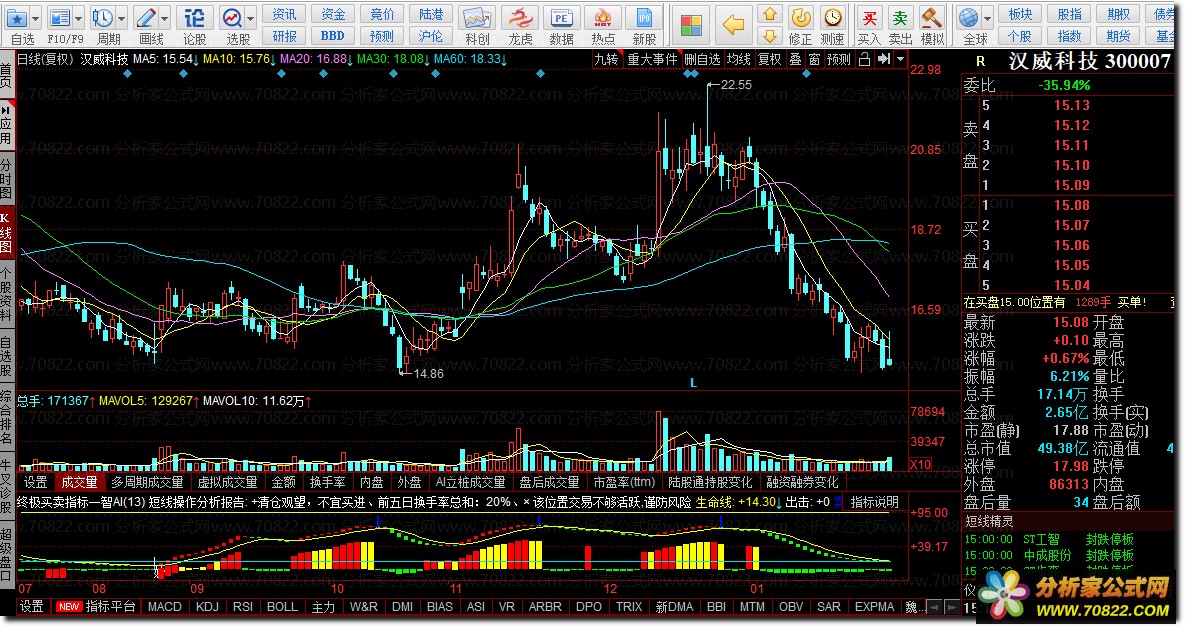Click the red 买入 buy icon
The image size is (1186, 627).
pyautogui.click(x=869, y=18)
